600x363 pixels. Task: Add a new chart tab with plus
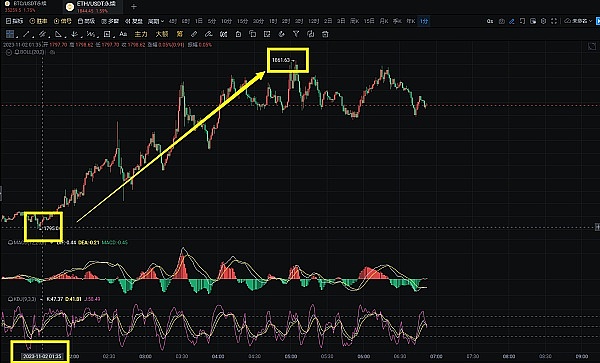134,7
